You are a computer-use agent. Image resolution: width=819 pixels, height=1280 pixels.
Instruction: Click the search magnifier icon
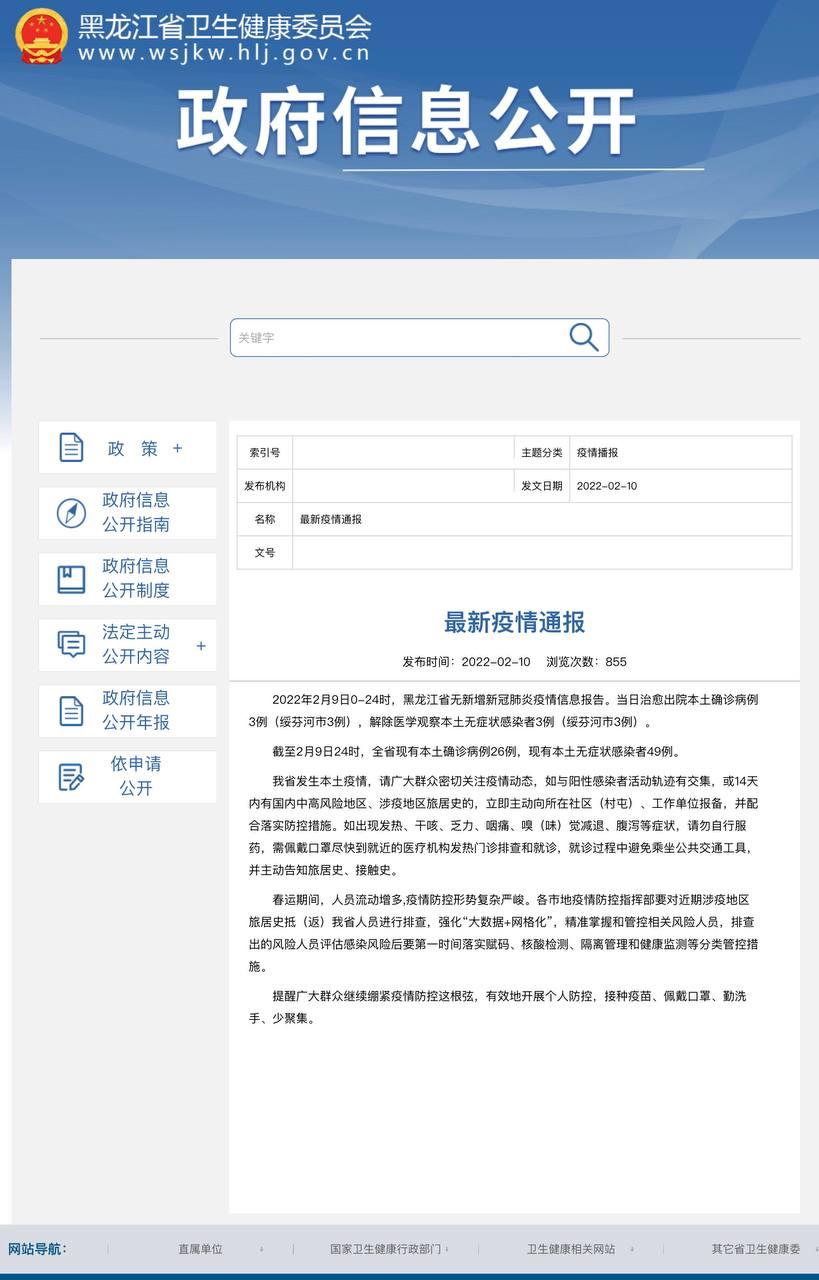coord(584,337)
